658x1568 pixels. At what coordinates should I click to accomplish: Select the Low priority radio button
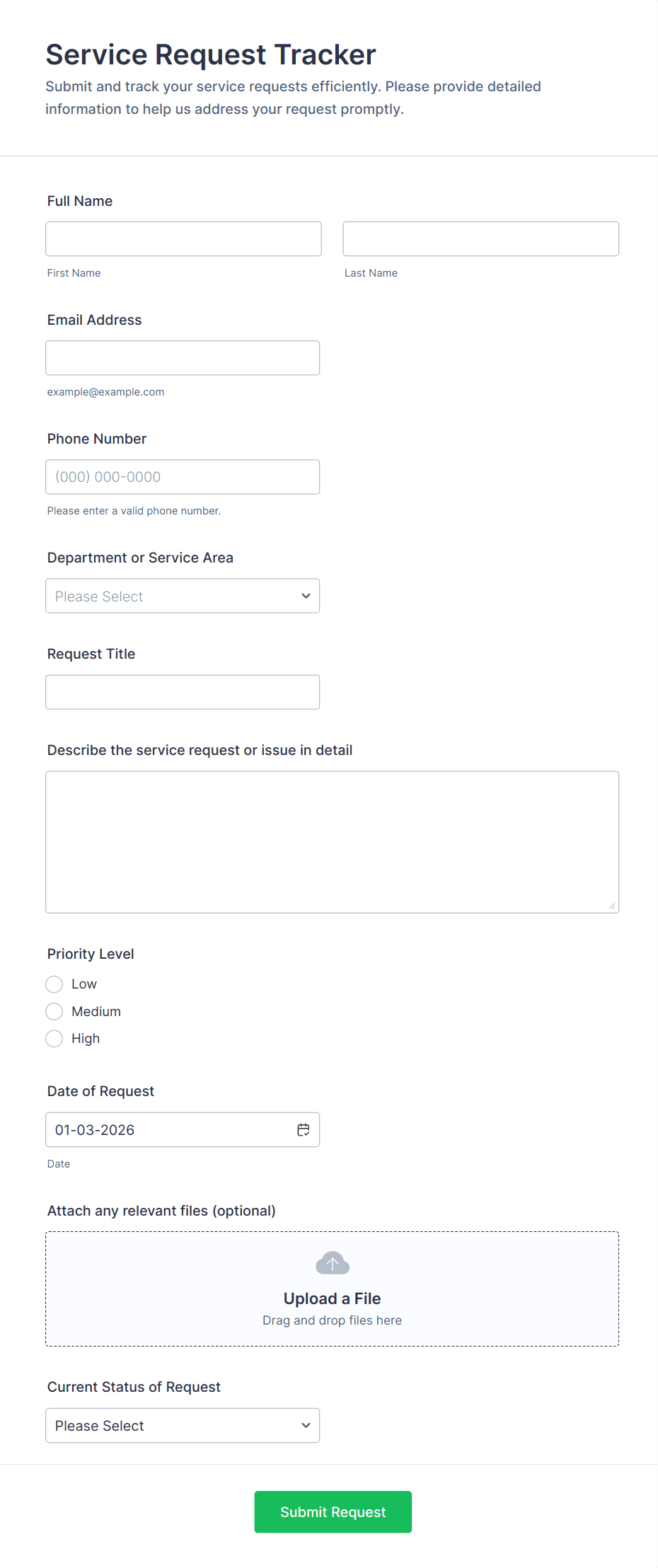click(54, 984)
